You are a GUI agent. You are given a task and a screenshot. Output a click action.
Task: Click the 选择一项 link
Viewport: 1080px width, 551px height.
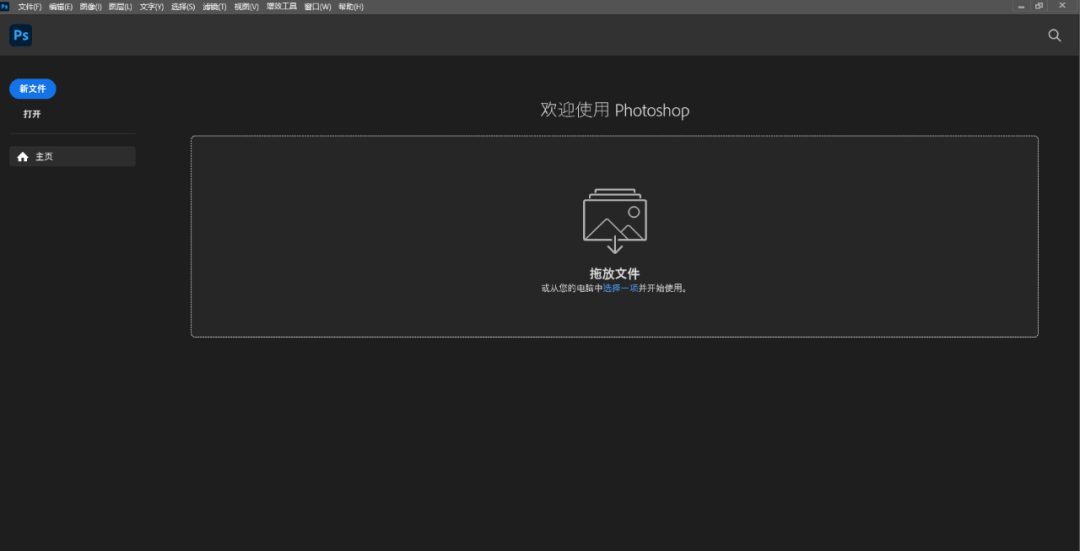coord(620,288)
